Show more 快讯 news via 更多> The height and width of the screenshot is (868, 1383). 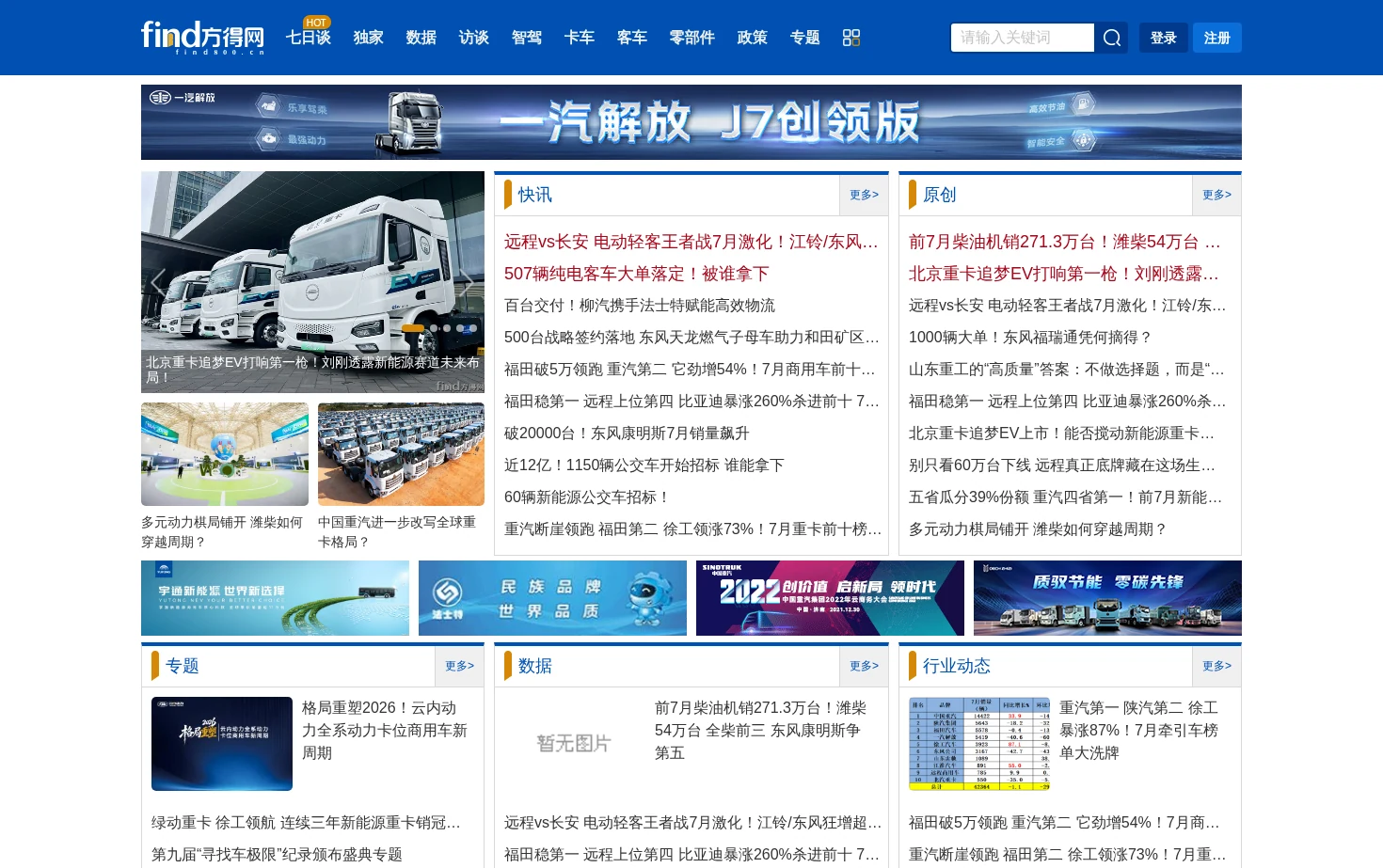[864, 195]
